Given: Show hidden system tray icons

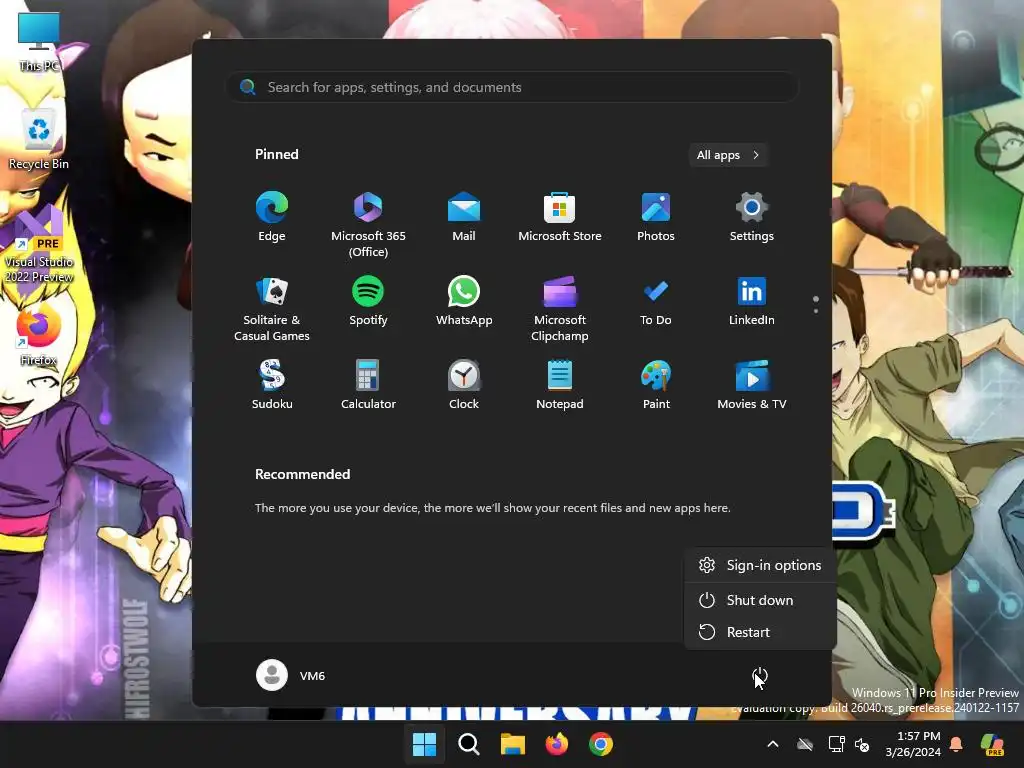Looking at the screenshot, I should 773,744.
